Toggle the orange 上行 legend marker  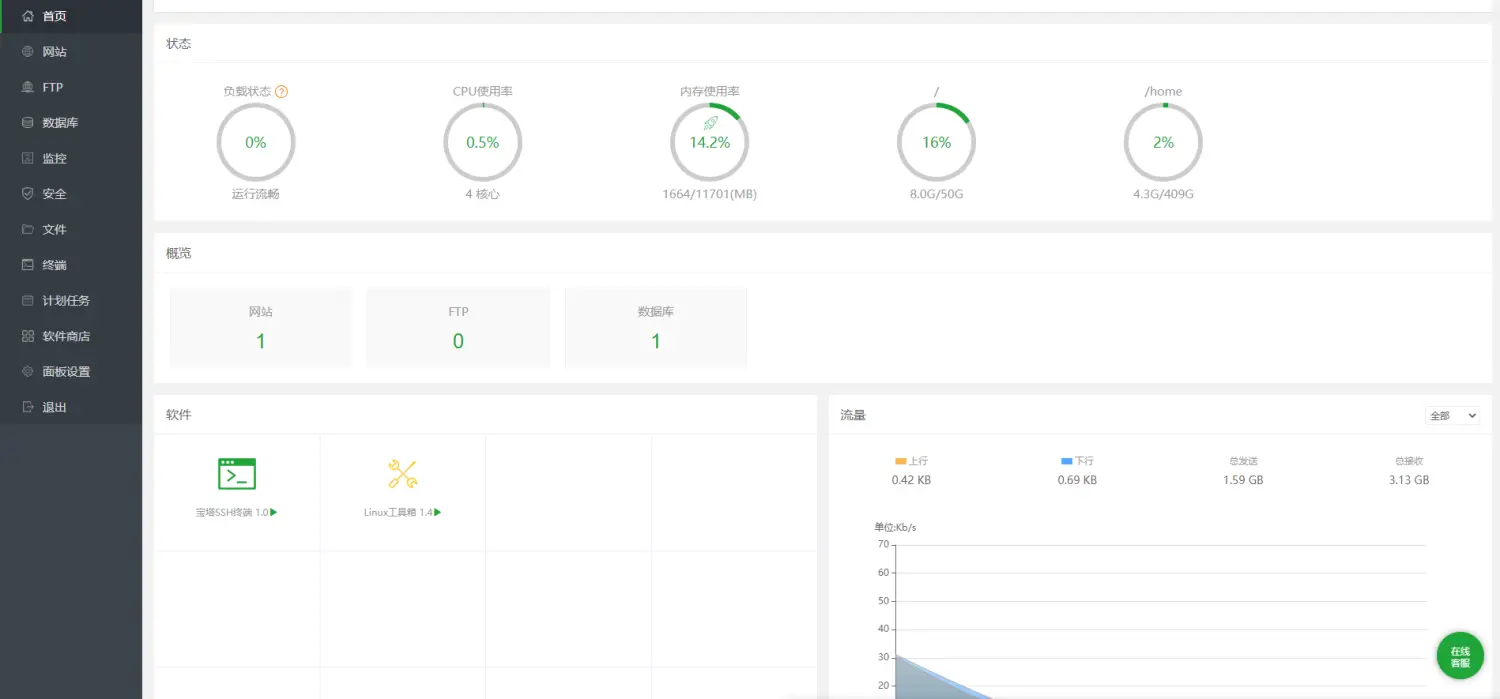coord(901,461)
